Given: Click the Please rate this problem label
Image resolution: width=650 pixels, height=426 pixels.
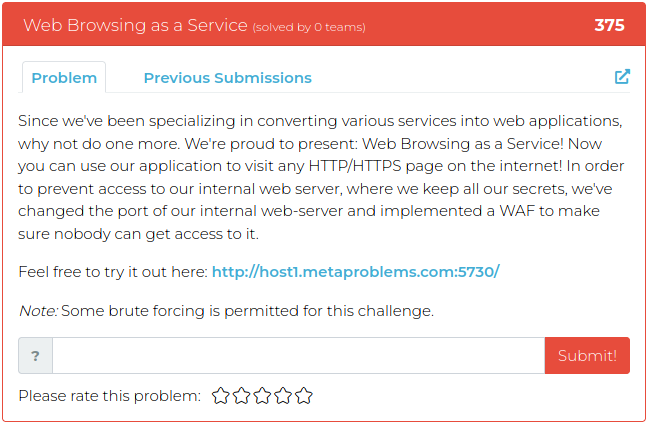Looking at the screenshot, I should click(109, 396).
